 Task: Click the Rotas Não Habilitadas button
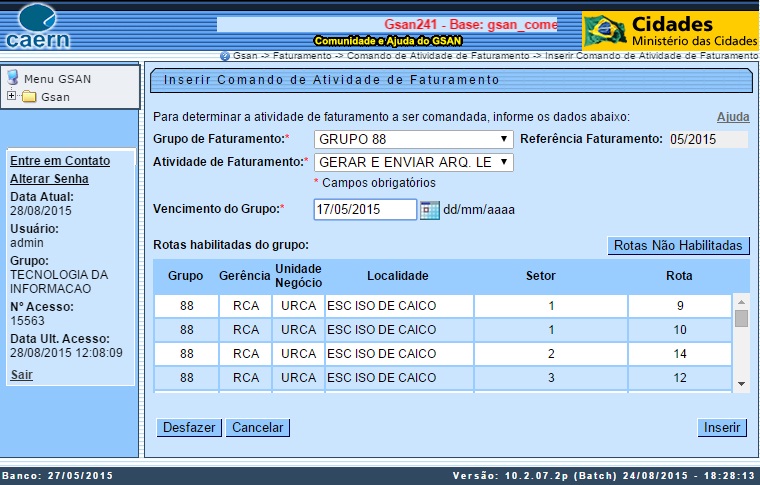(678, 245)
